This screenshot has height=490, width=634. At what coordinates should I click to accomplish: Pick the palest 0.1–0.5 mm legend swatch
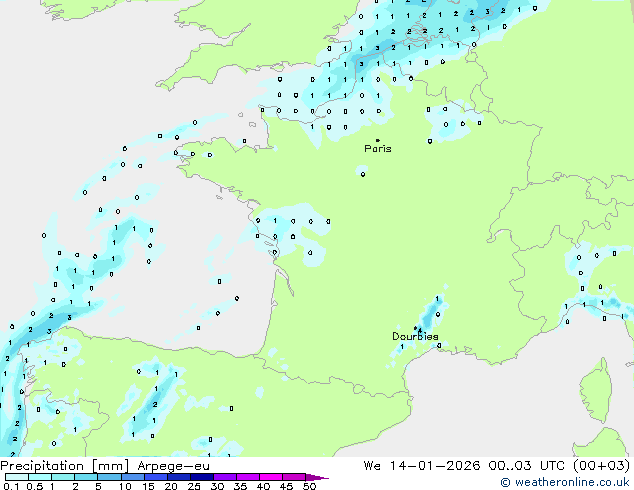pyautogui.click(x=17, y=477)
